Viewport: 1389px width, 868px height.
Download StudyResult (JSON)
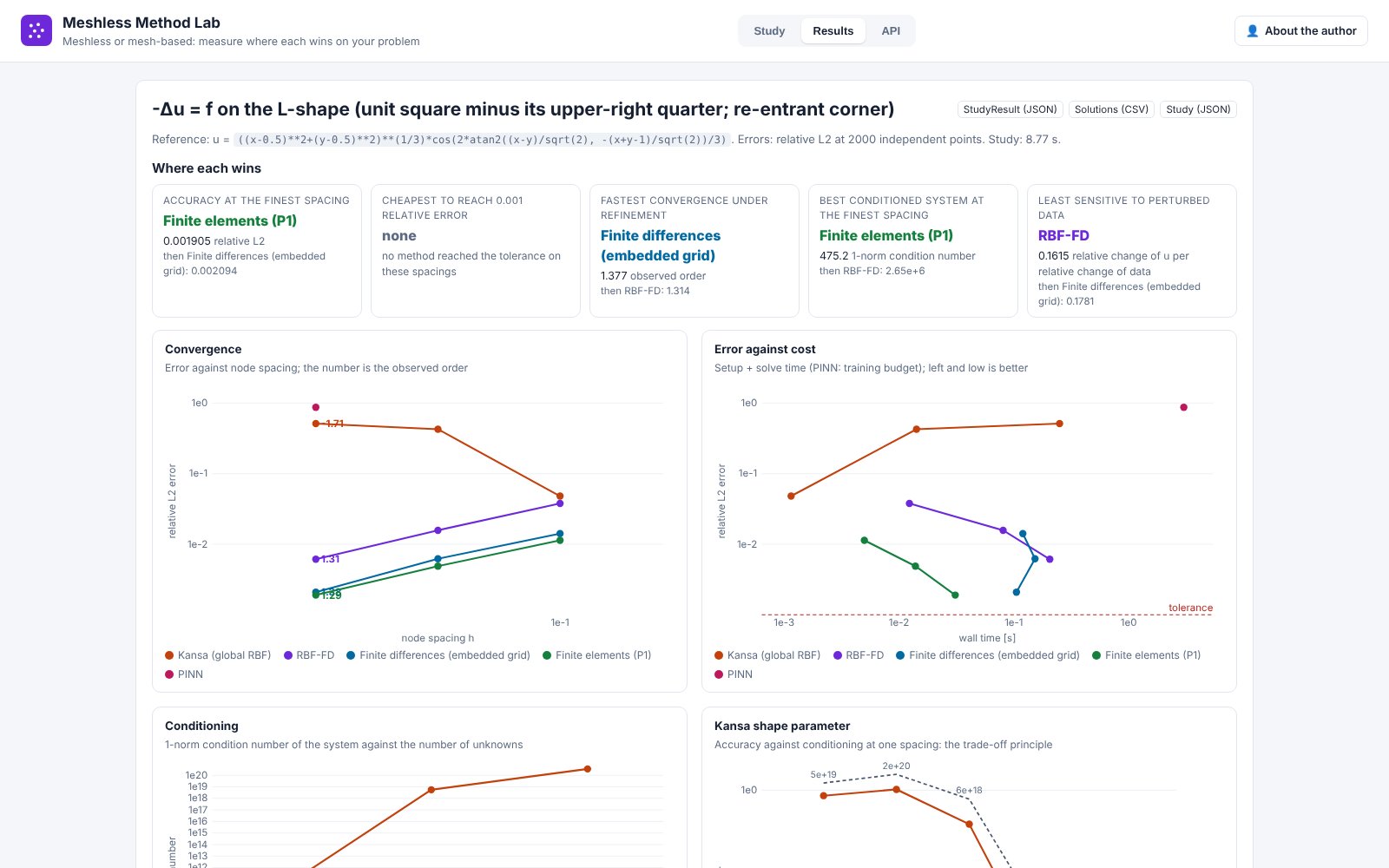click(1010, 109)
